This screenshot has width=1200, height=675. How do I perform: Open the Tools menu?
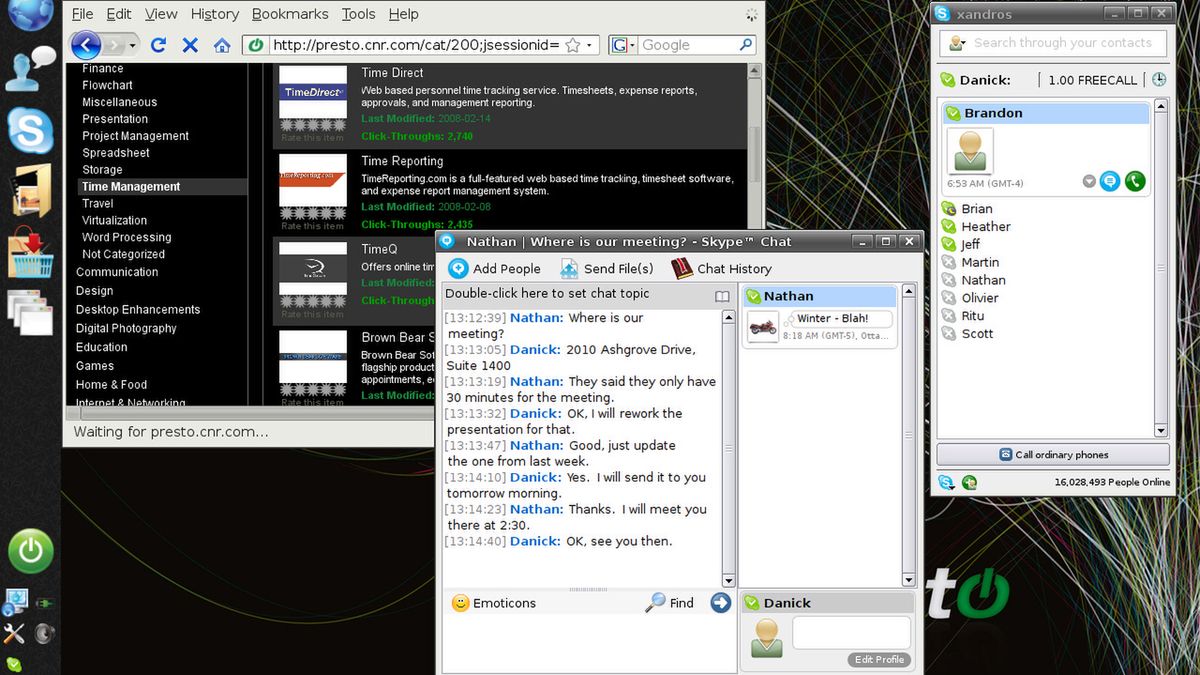[358, 14]
